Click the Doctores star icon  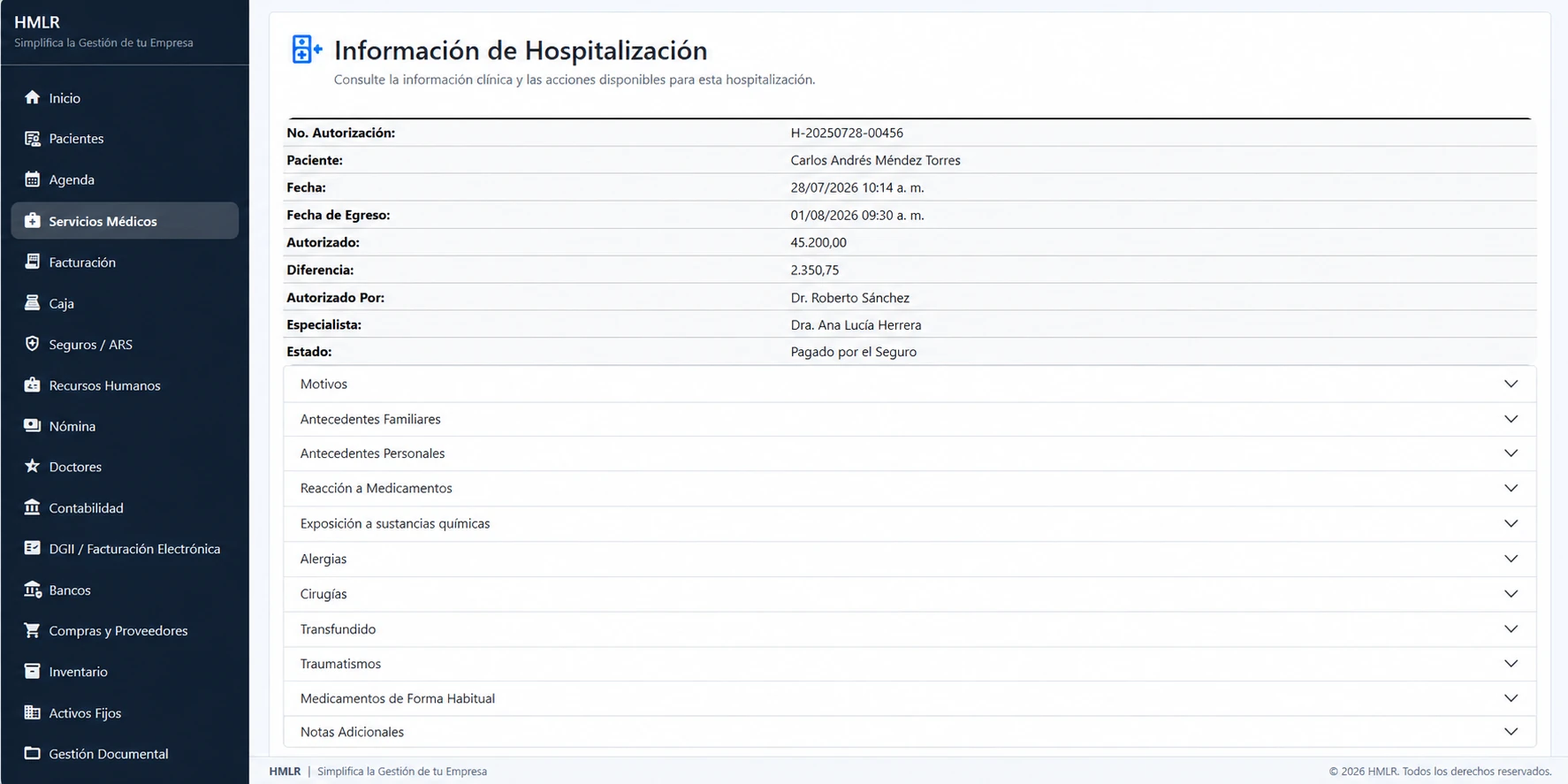[32, 466]
